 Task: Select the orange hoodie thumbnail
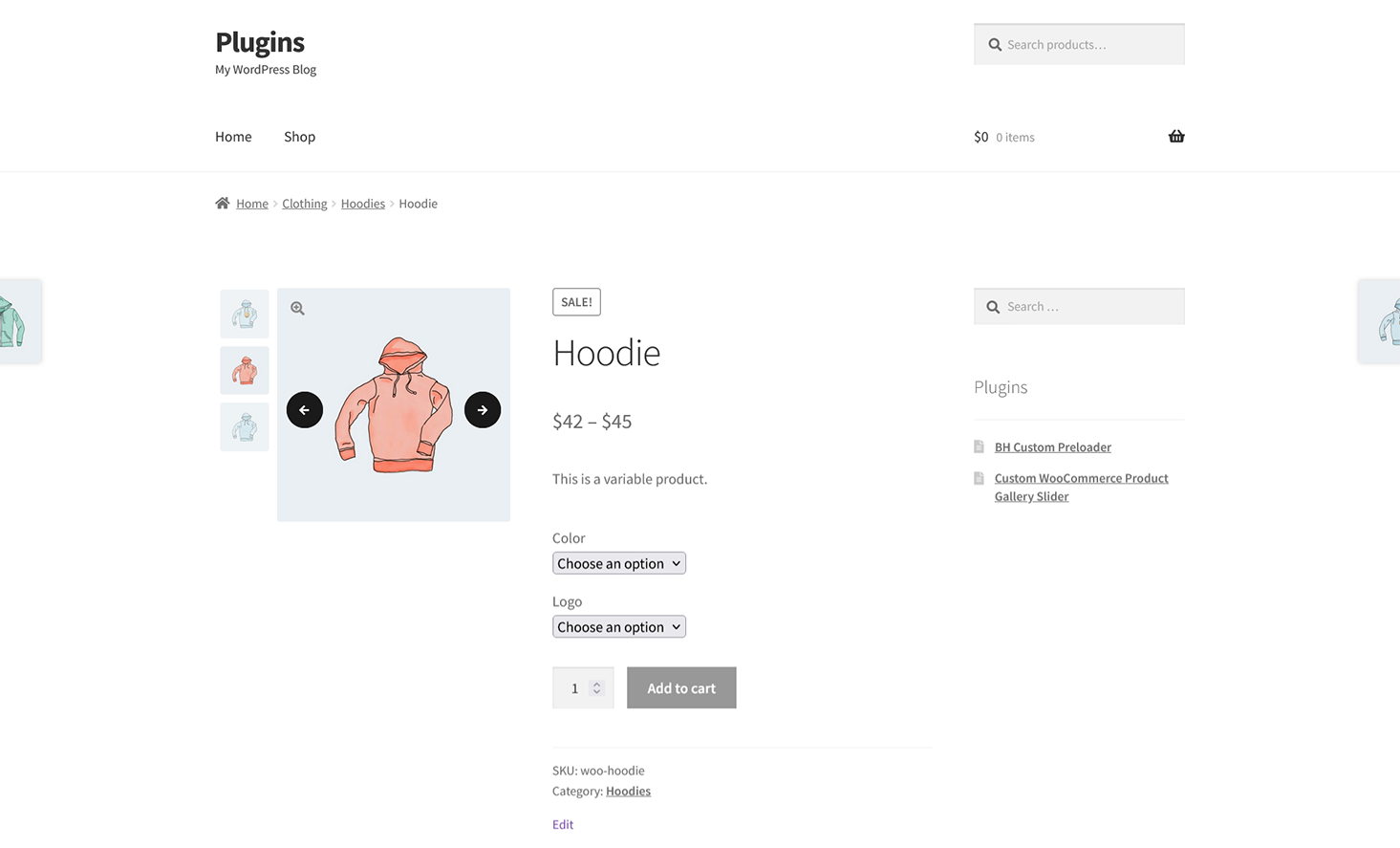pos(245,371)
